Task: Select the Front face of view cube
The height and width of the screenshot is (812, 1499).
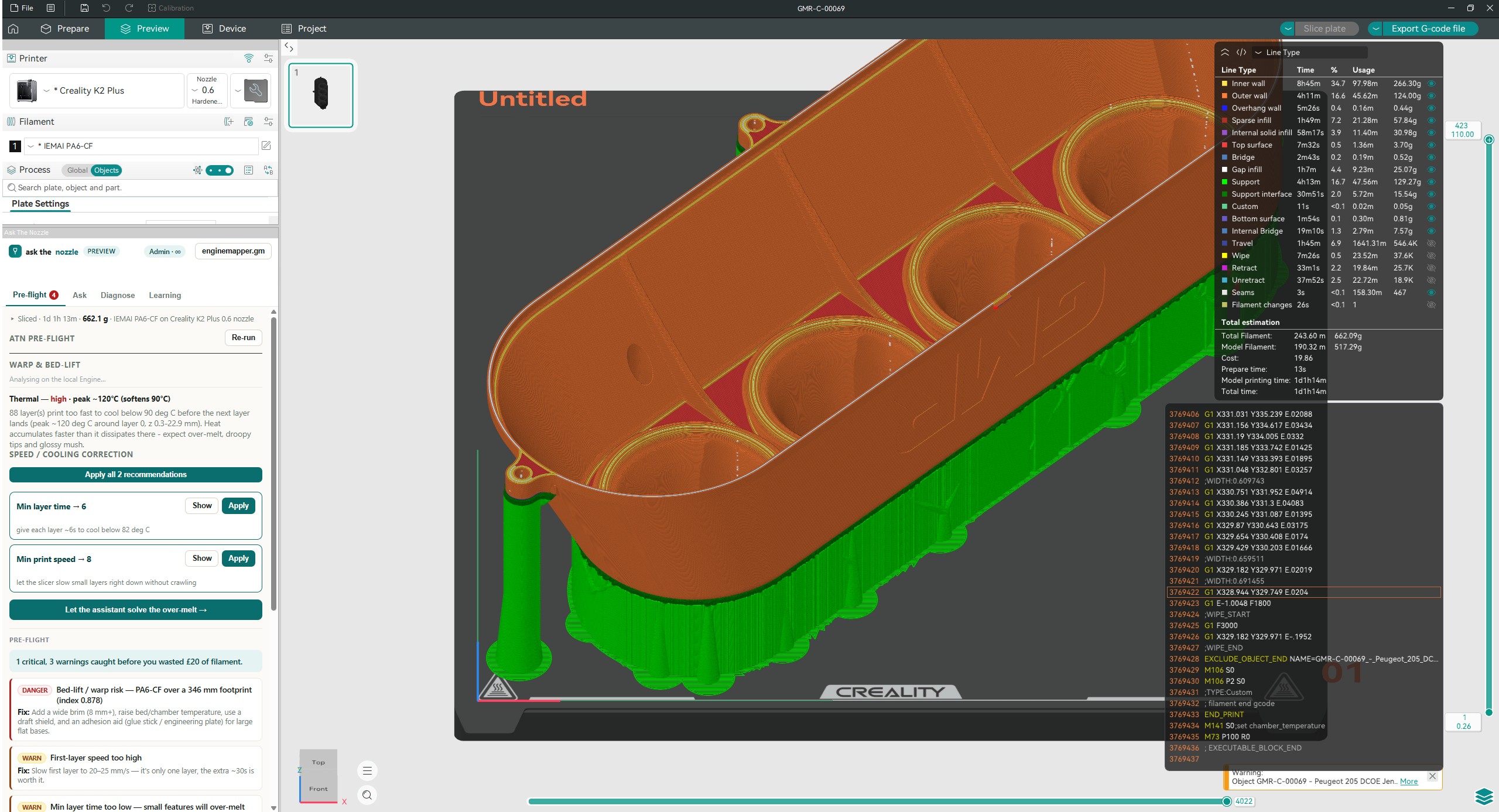Action: click(x=319, y=789)
